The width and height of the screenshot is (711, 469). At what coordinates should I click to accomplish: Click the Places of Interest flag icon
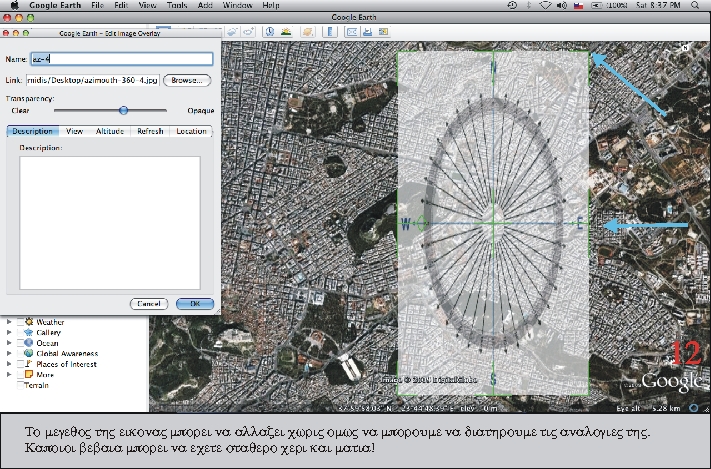tap(29, 364)
